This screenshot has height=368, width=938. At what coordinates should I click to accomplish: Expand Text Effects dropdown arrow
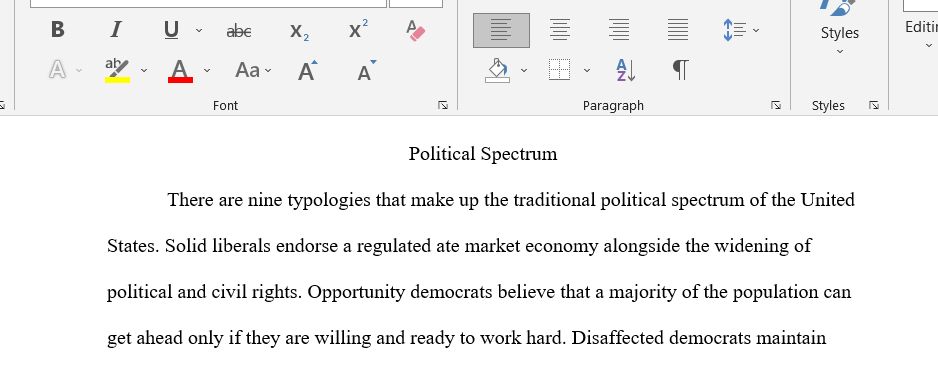79,71
